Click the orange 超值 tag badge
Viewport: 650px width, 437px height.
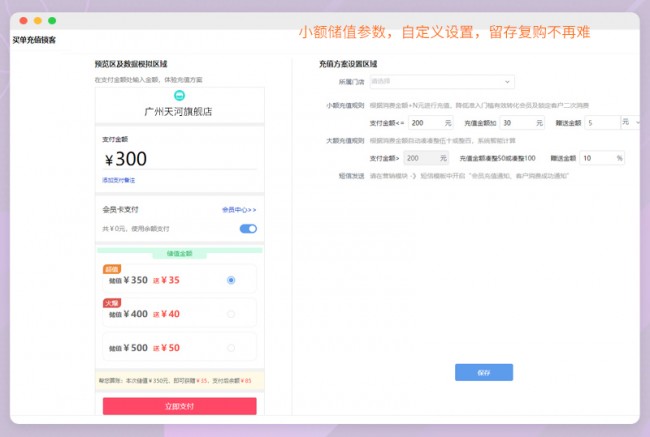pos(111,269)
